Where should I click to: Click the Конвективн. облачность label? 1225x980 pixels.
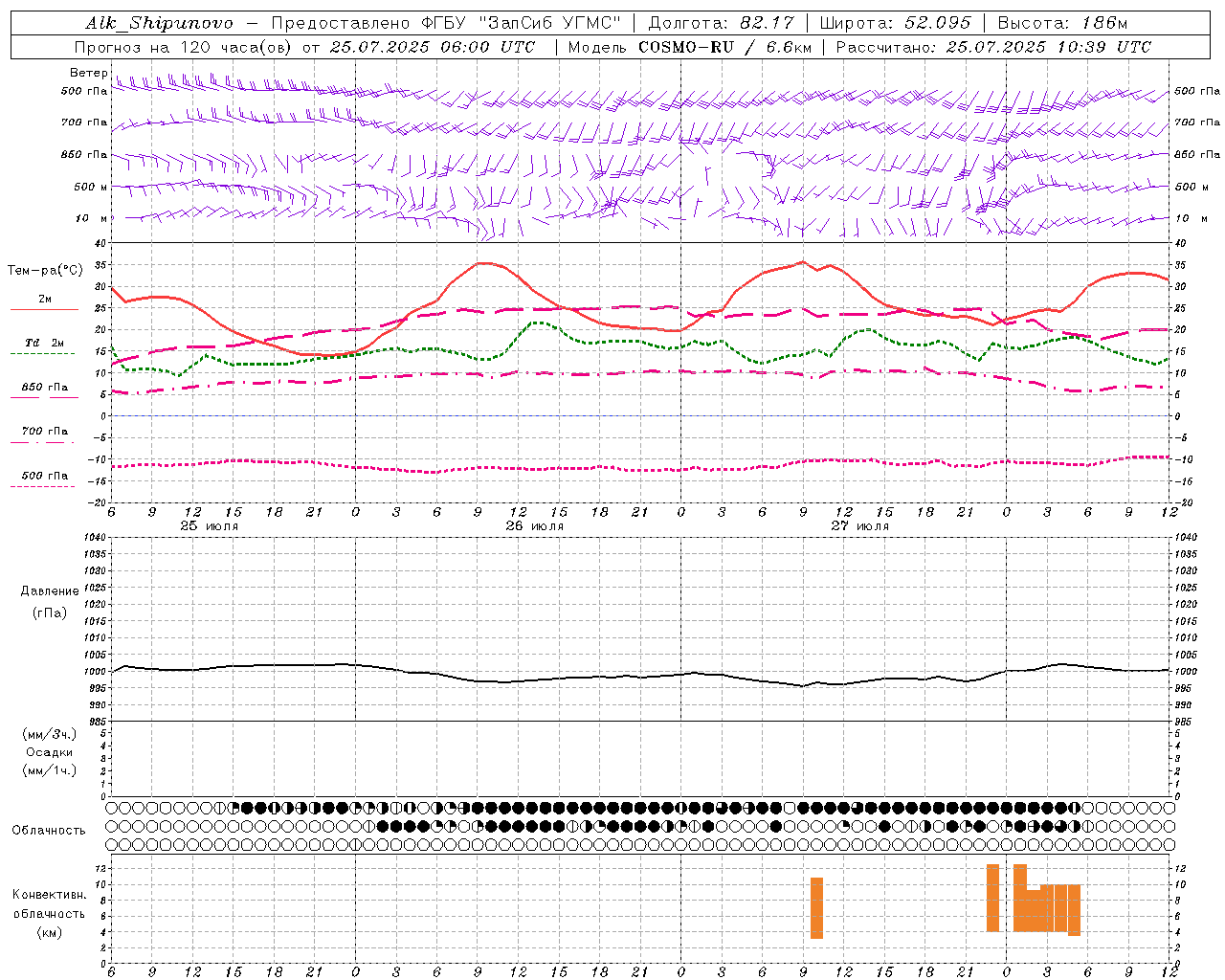(x=49, y=903)
